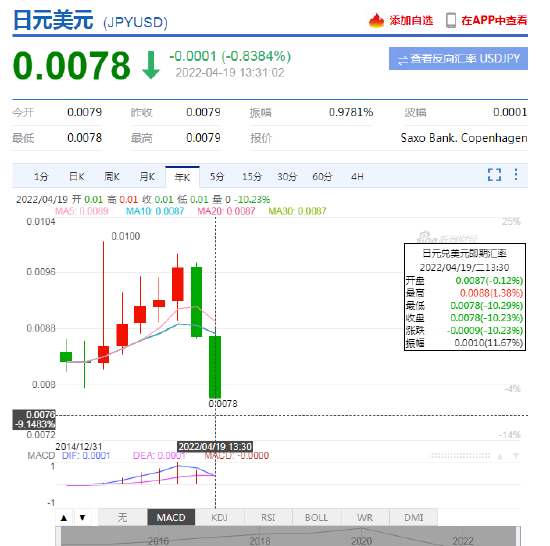Click the -0.0001 (-0.8384%) change text
550x546 pixels.
pos(230,56)
